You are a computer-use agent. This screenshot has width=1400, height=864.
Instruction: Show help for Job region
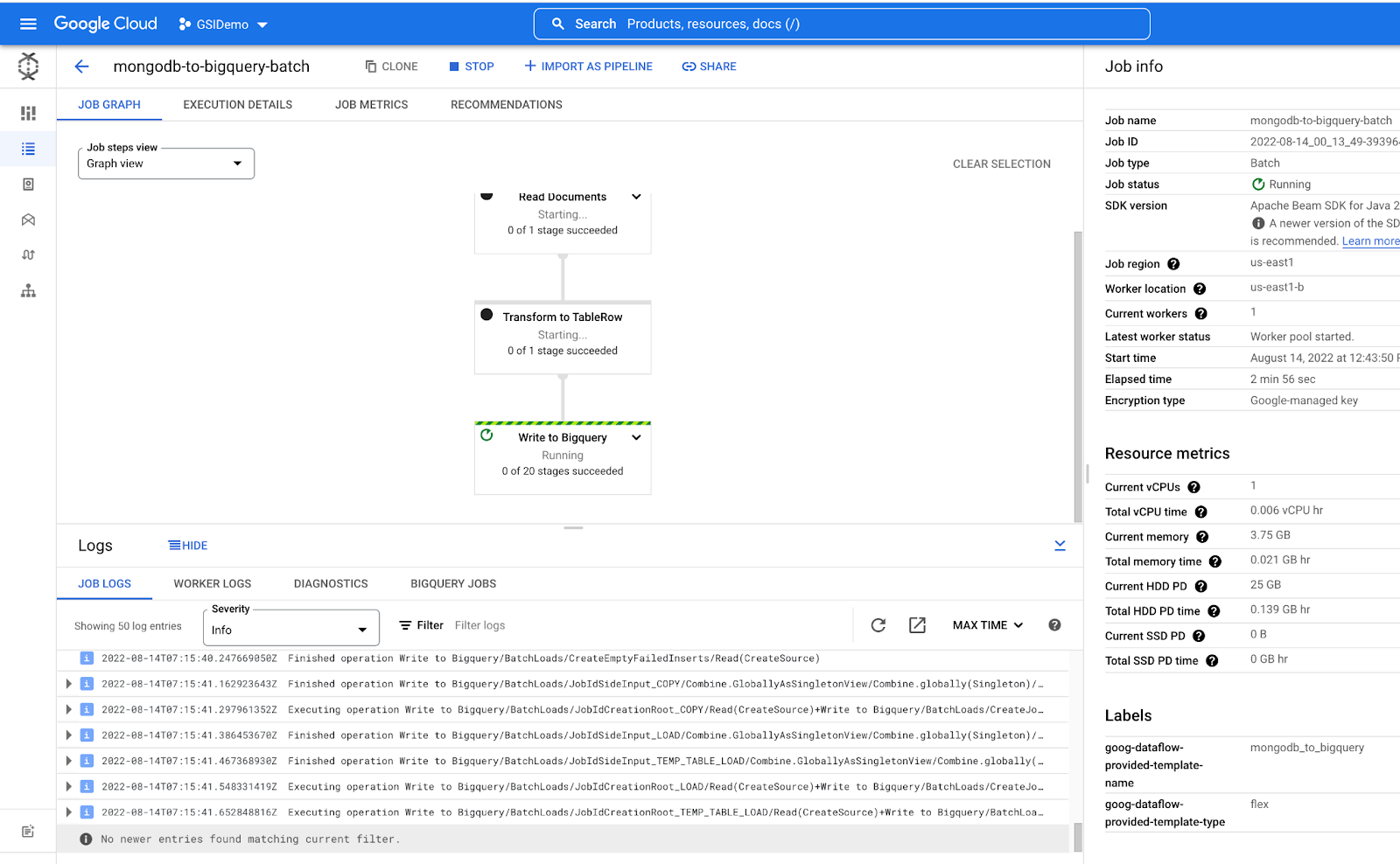tap(1173, 264)
